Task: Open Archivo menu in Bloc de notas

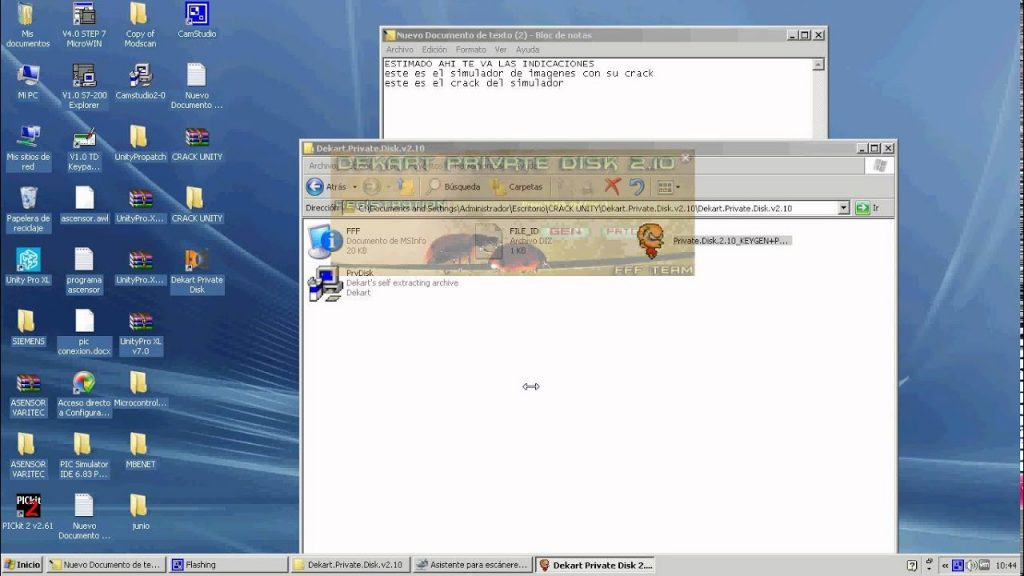Action: (399, 50)
